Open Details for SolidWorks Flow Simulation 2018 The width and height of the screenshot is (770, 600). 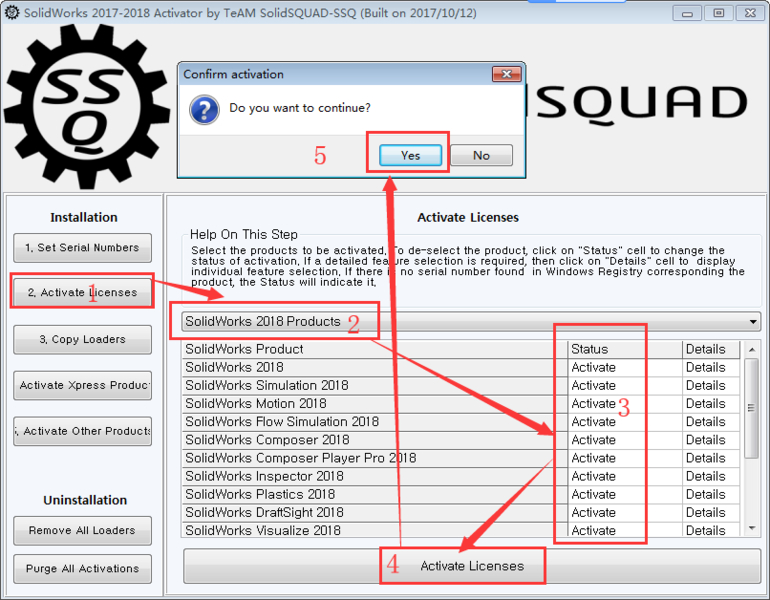pos(711,422)
